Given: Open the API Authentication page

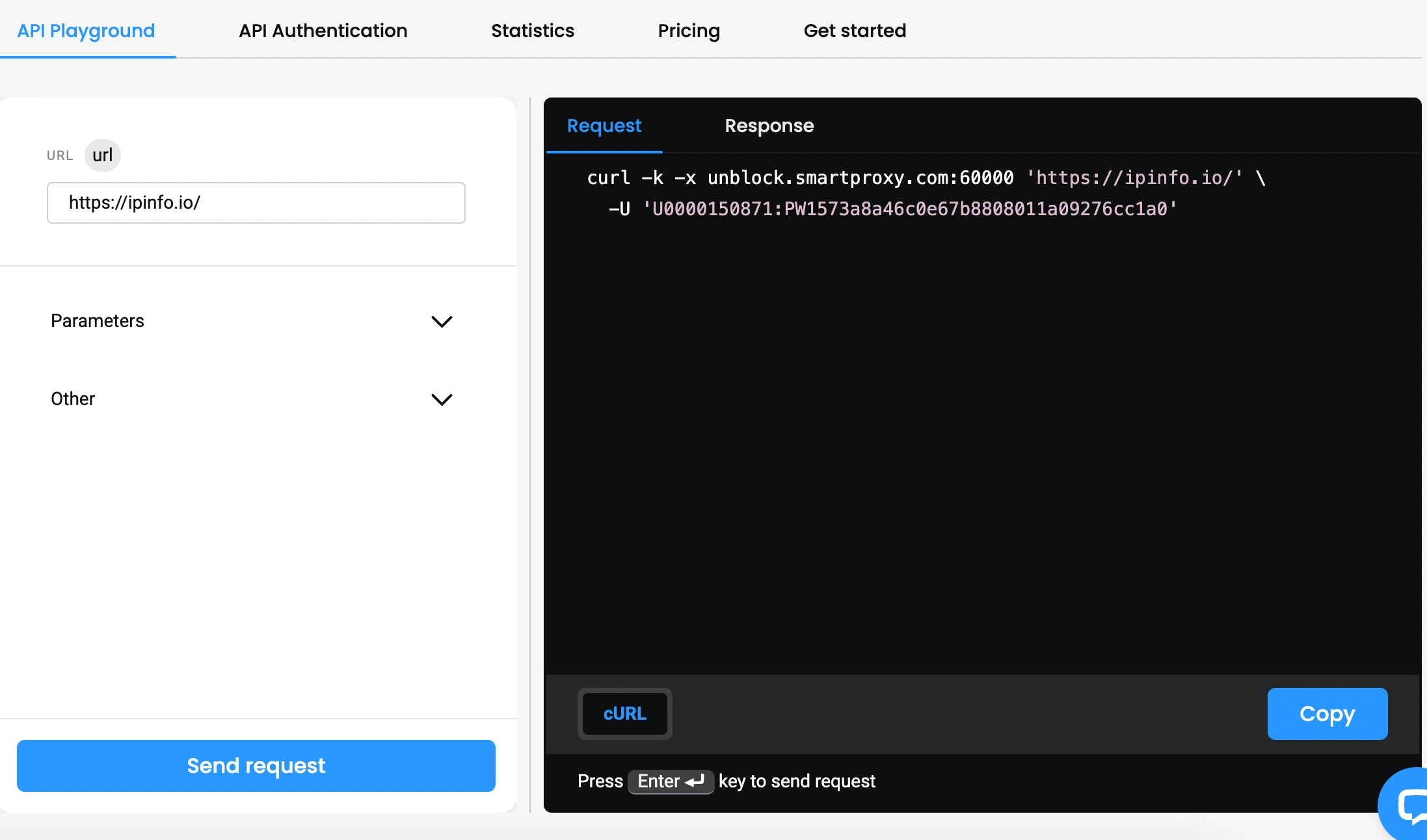Looking at the screenshot, I should (x=323, y=31).
